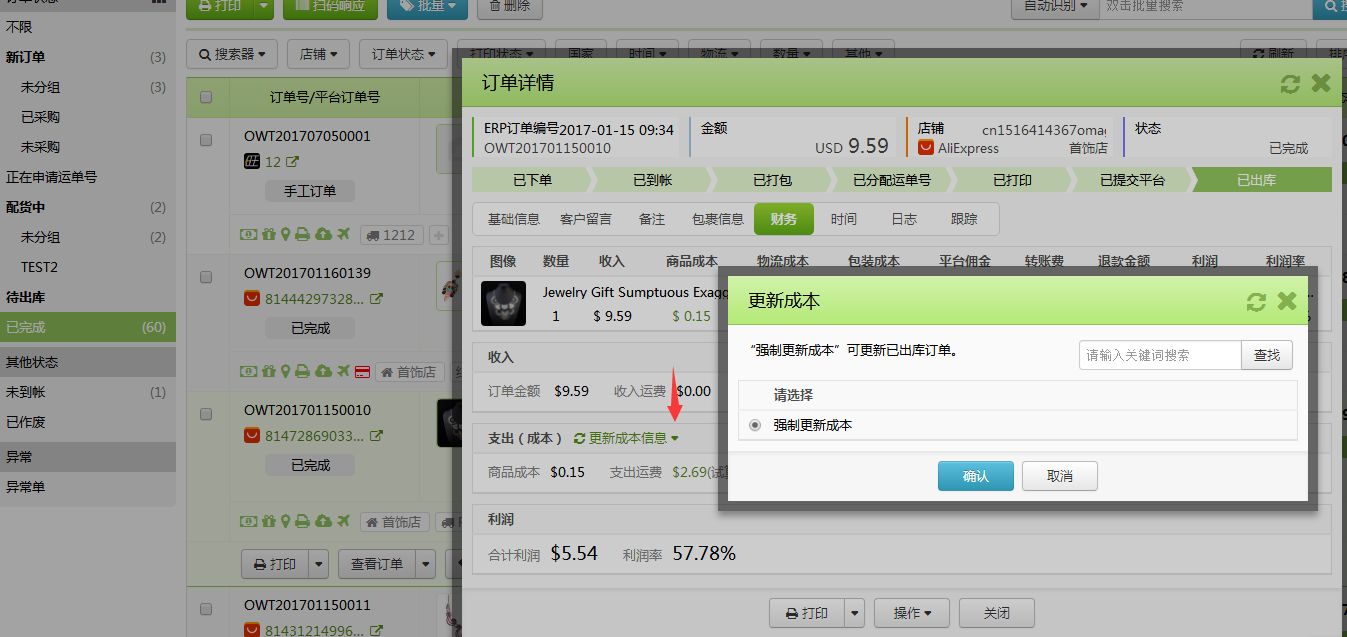
Task: Check the box for order OWT201701150011
Action: 206,608
